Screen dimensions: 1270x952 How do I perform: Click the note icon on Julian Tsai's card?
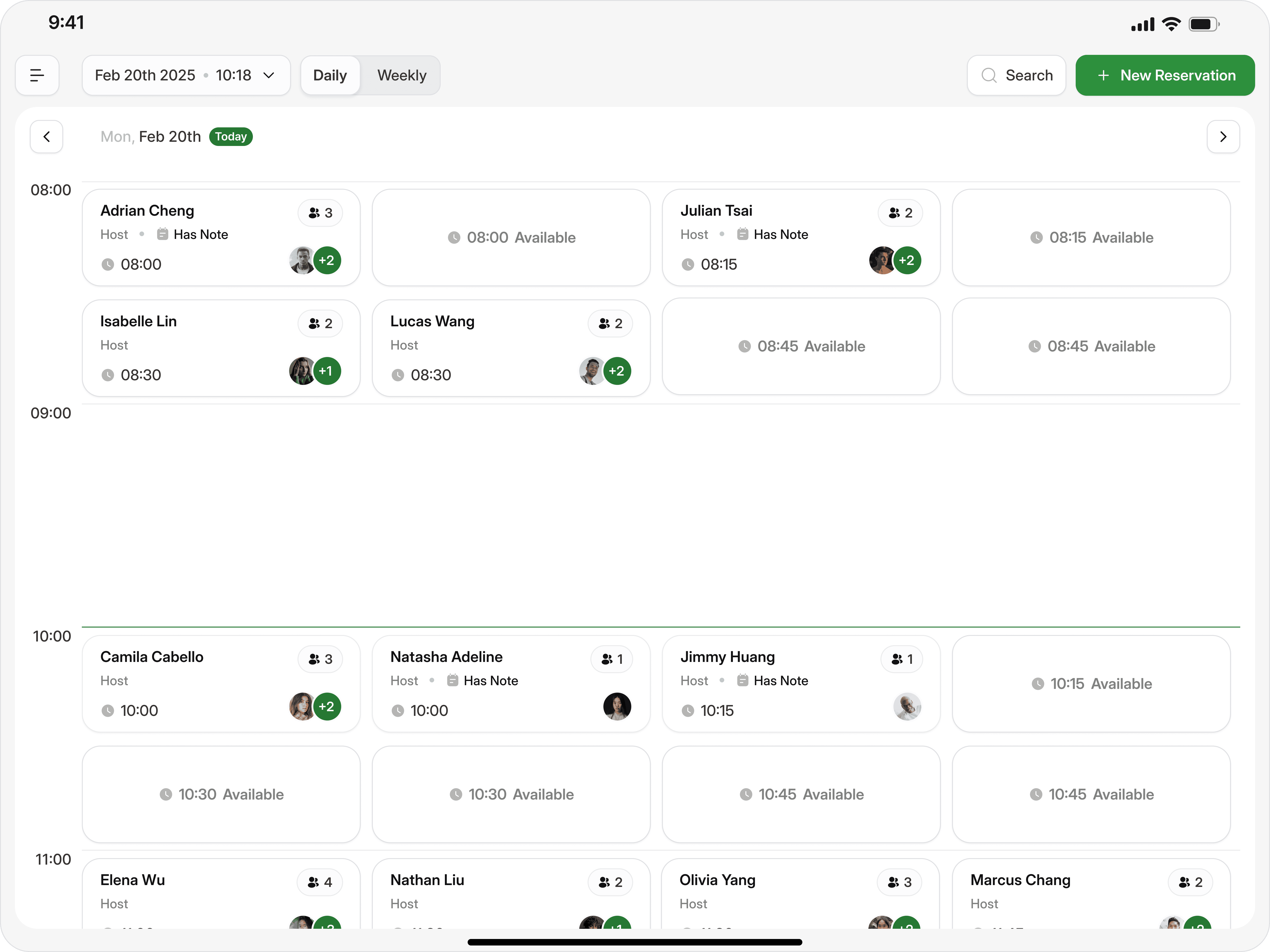pos(742,234)
